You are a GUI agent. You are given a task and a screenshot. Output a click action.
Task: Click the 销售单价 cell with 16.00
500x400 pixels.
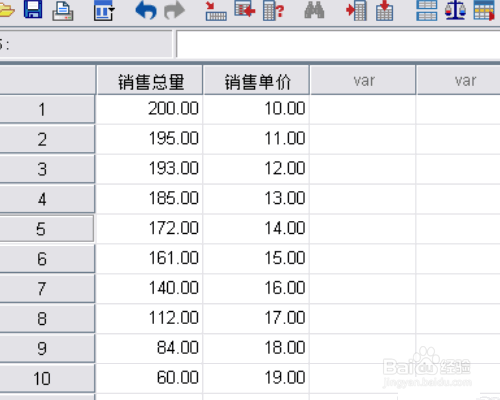click(256, 289)
